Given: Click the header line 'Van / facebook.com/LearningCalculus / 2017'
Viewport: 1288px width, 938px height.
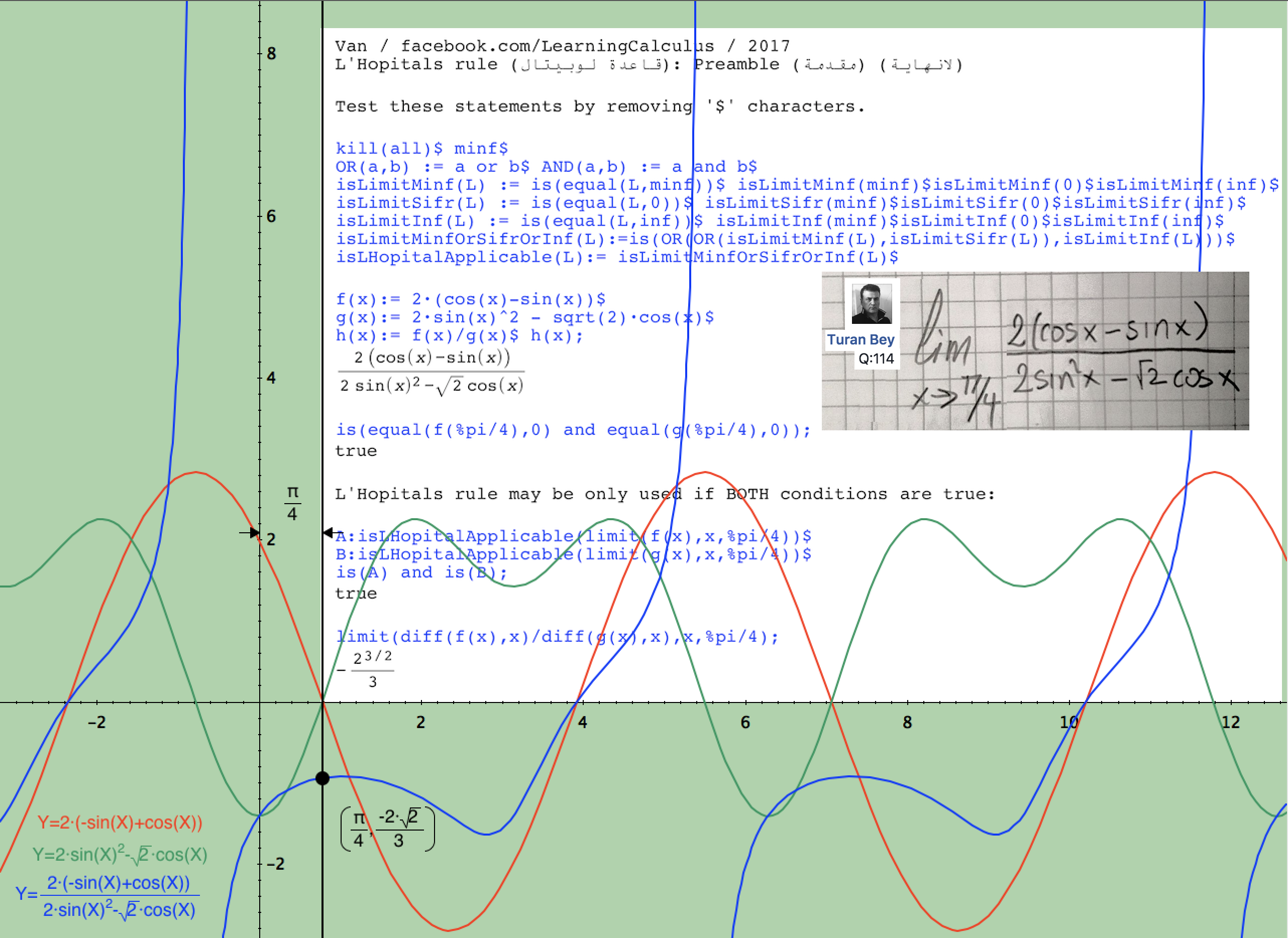Looking at the screenshot, I should click(x=562, y=46).
